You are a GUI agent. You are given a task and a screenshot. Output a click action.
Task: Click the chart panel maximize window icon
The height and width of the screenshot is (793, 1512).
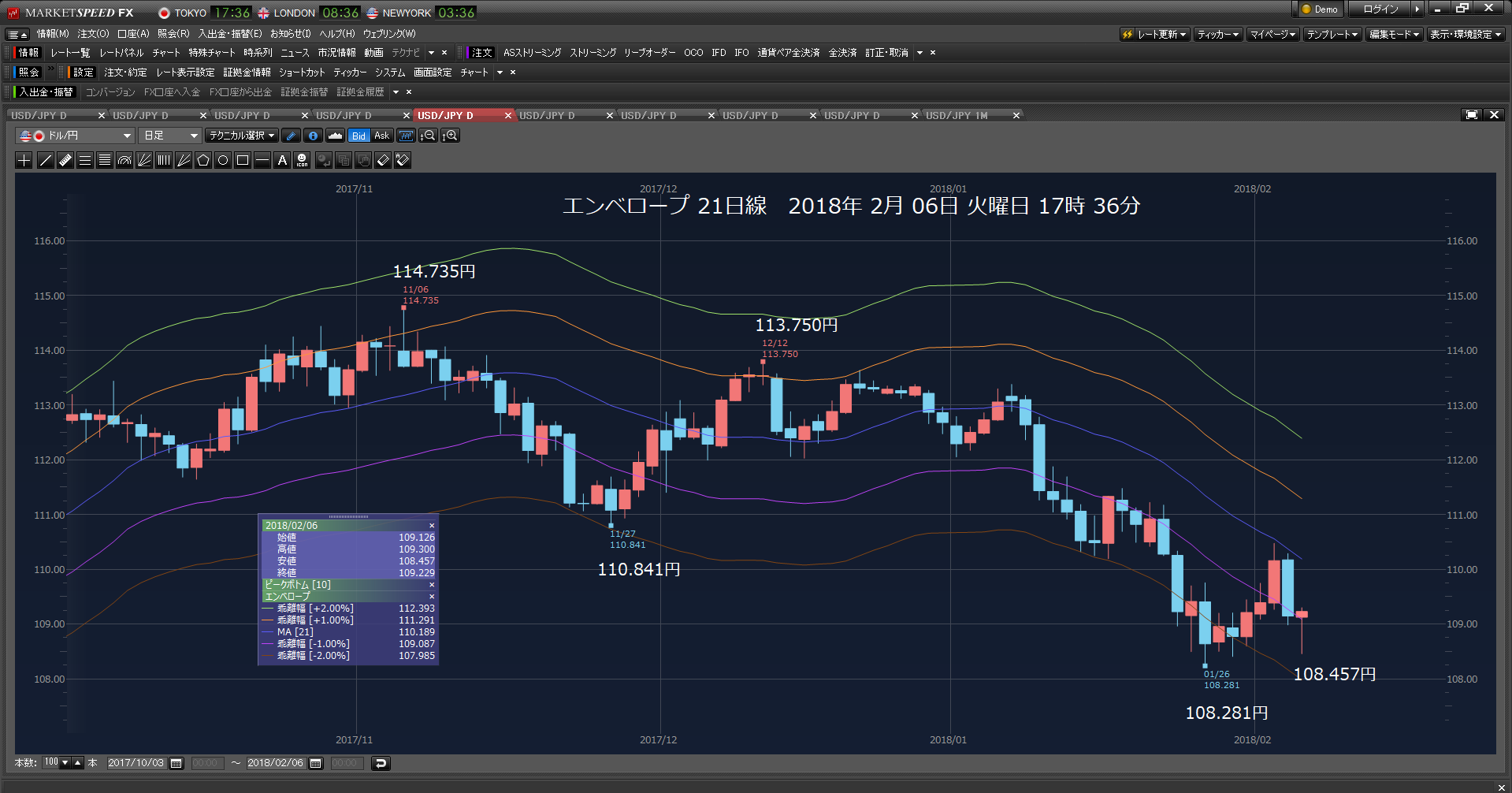[x=1471, y=115]
